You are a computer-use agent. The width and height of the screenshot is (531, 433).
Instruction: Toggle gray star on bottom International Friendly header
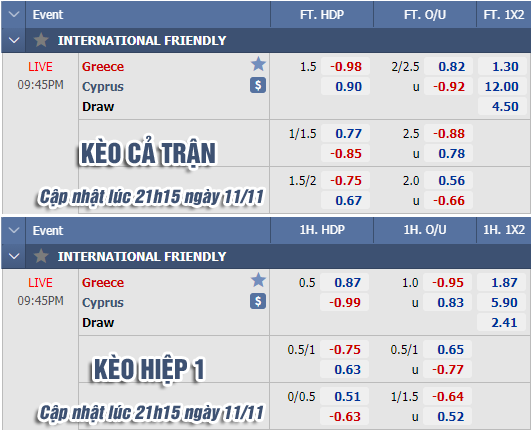click(41, 256)
